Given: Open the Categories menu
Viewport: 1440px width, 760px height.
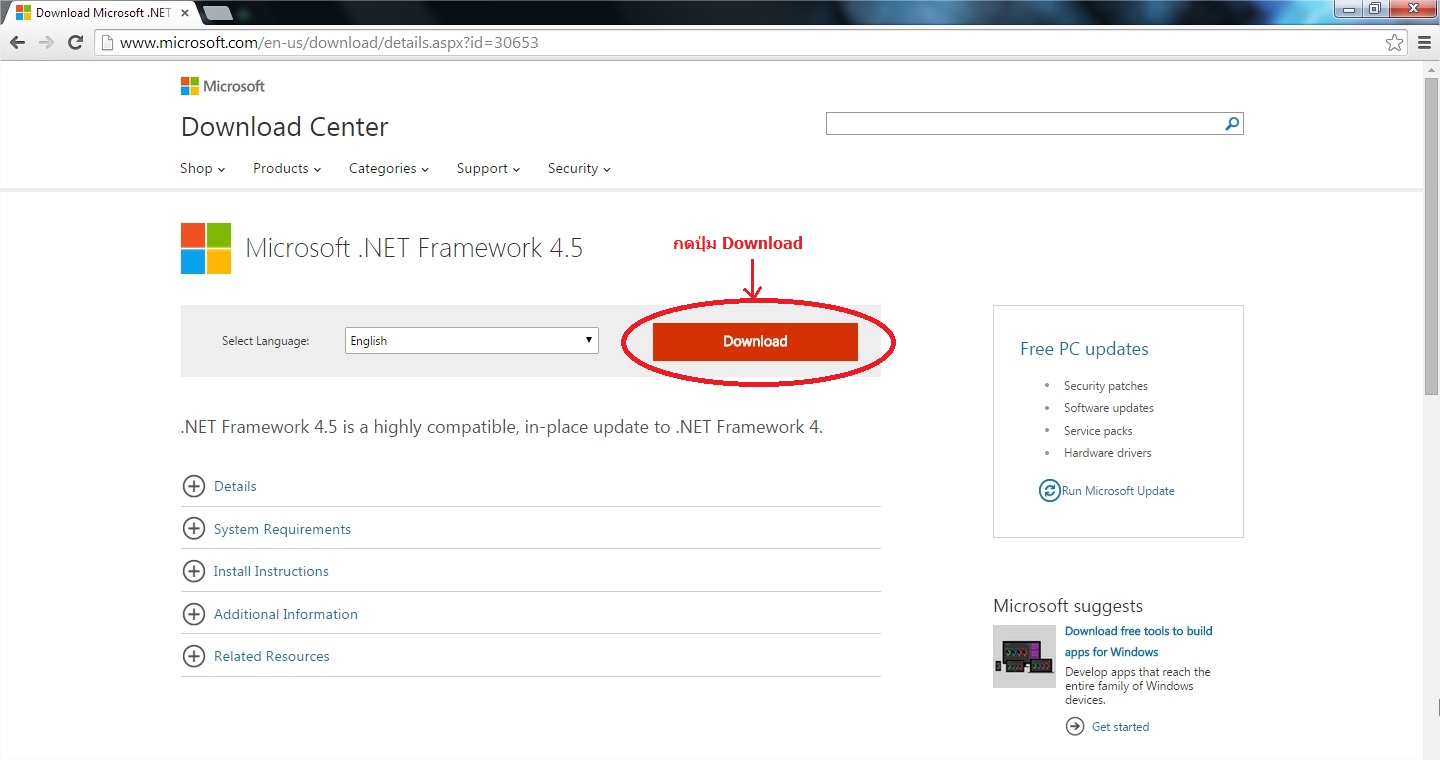Looking at the screenshot, I should pyautogui.click(x=388, y=169).
